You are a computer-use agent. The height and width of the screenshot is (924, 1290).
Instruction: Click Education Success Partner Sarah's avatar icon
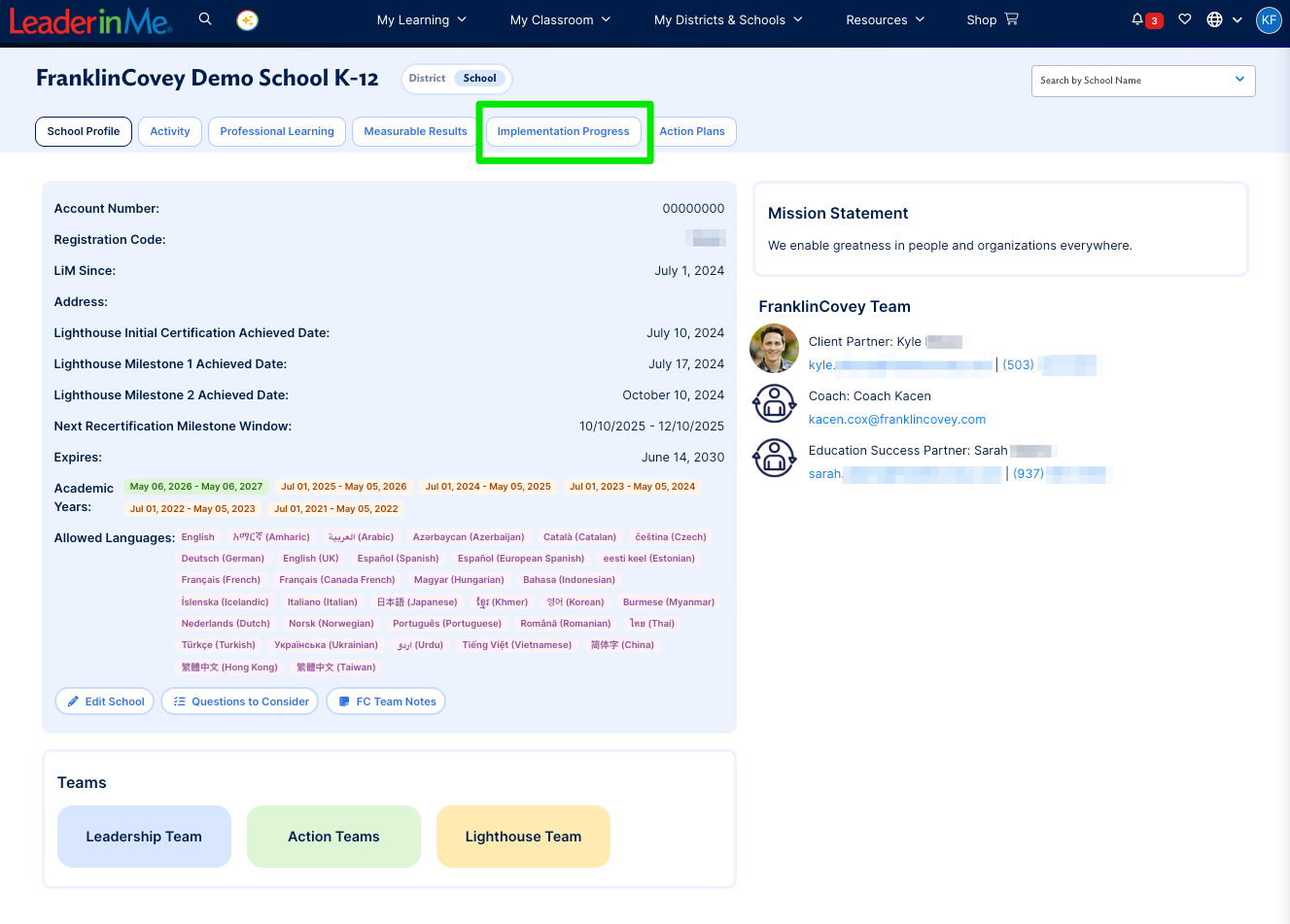pyautogui.click(x=775, y=458)
